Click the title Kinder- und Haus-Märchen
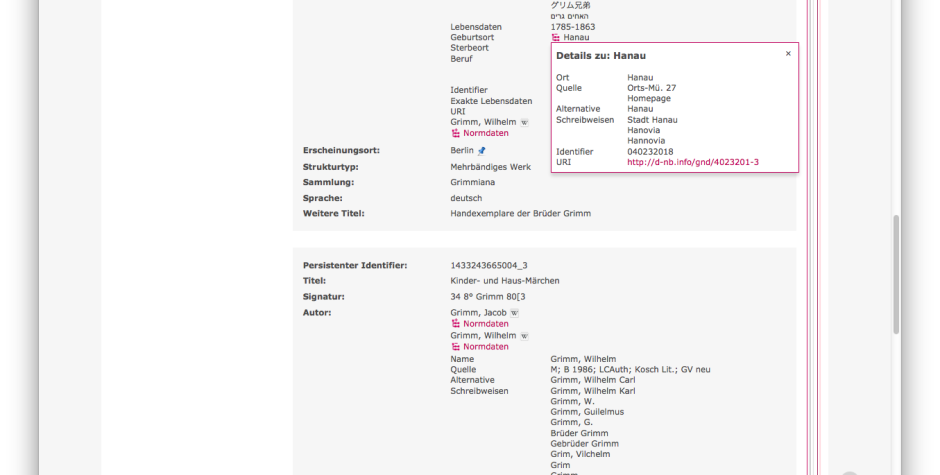The height and width of the screenshot is (475, 940). tap(505, 281)
